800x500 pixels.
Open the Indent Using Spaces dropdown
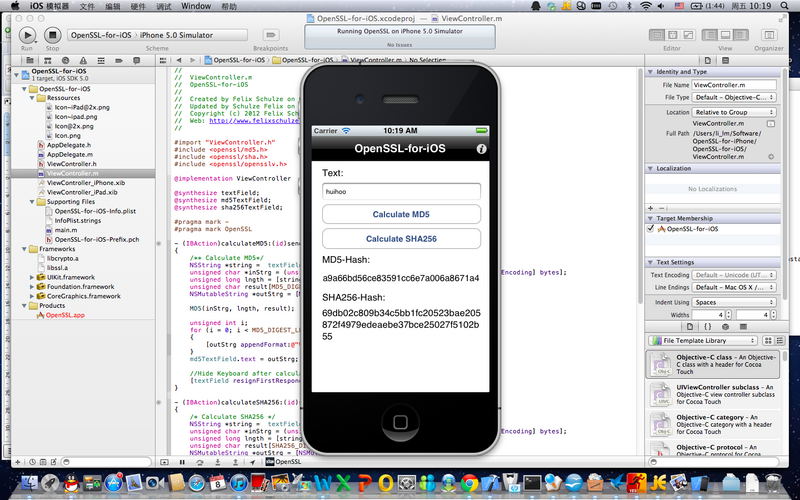click(x=734, y=303)
